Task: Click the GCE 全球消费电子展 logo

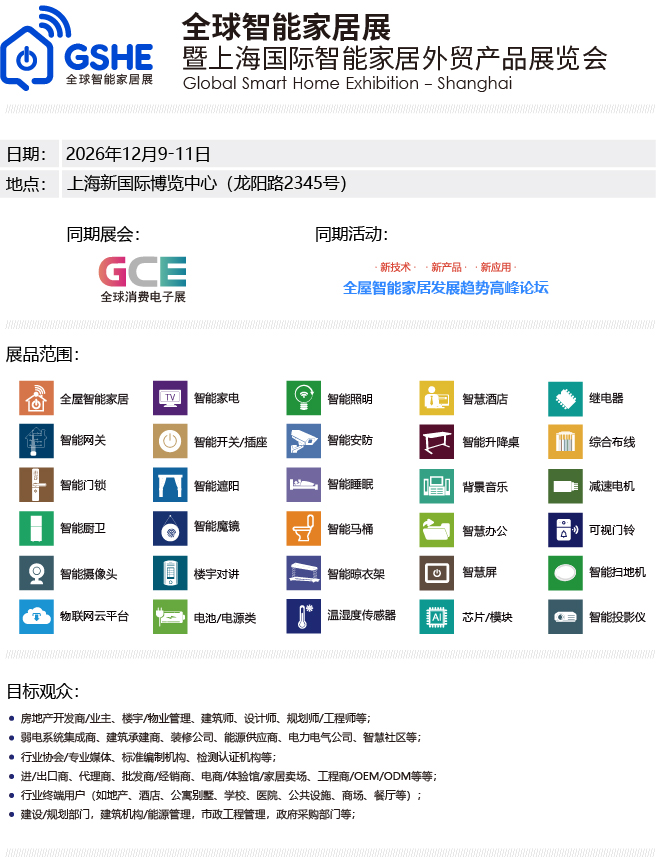Action: point(143,279)
